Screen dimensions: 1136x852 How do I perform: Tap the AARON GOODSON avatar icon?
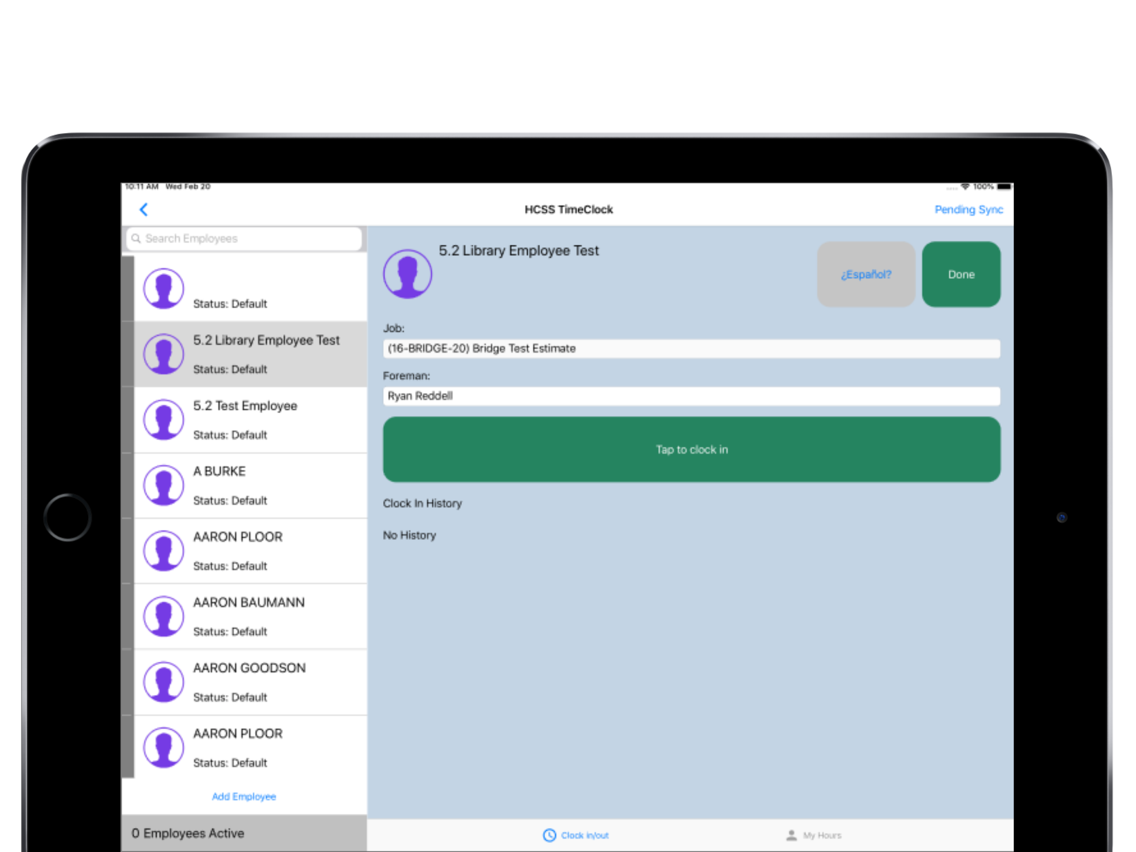[163, 682]
